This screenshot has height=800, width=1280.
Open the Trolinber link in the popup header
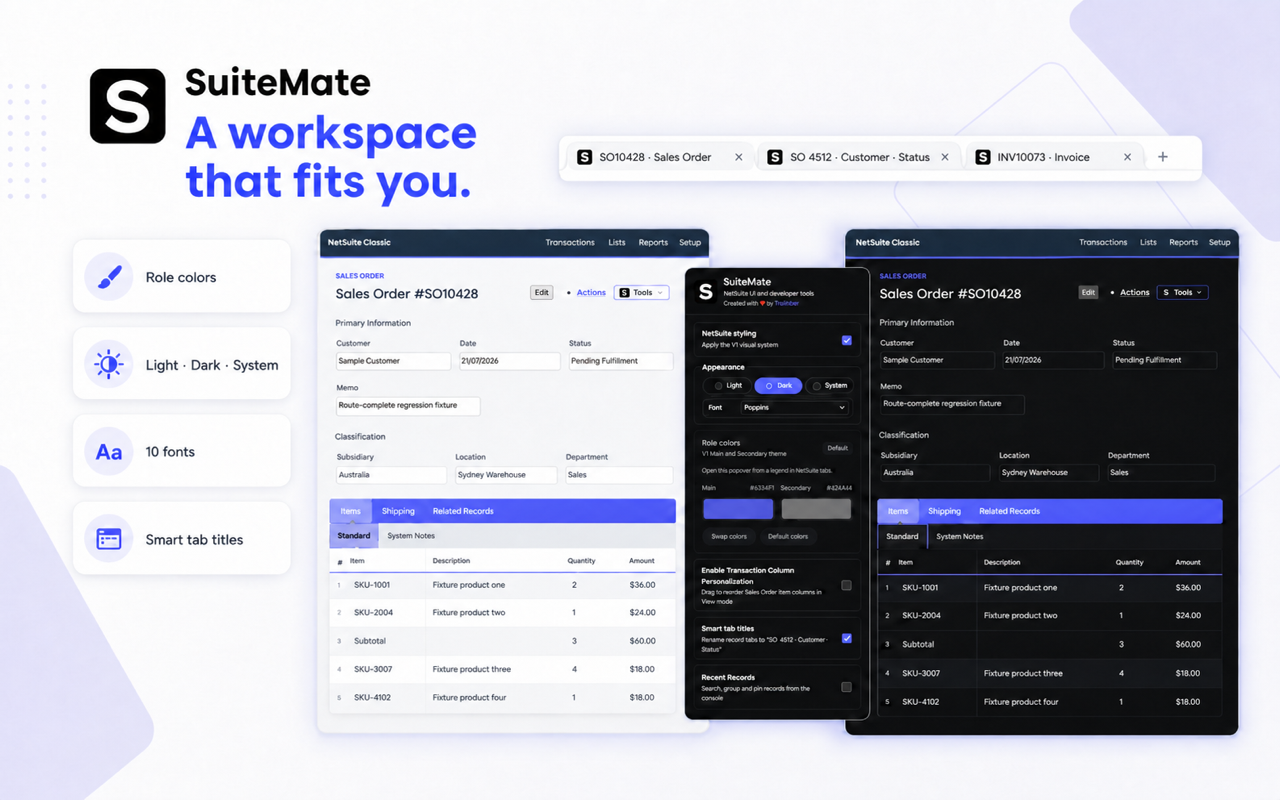pos(786,303)
